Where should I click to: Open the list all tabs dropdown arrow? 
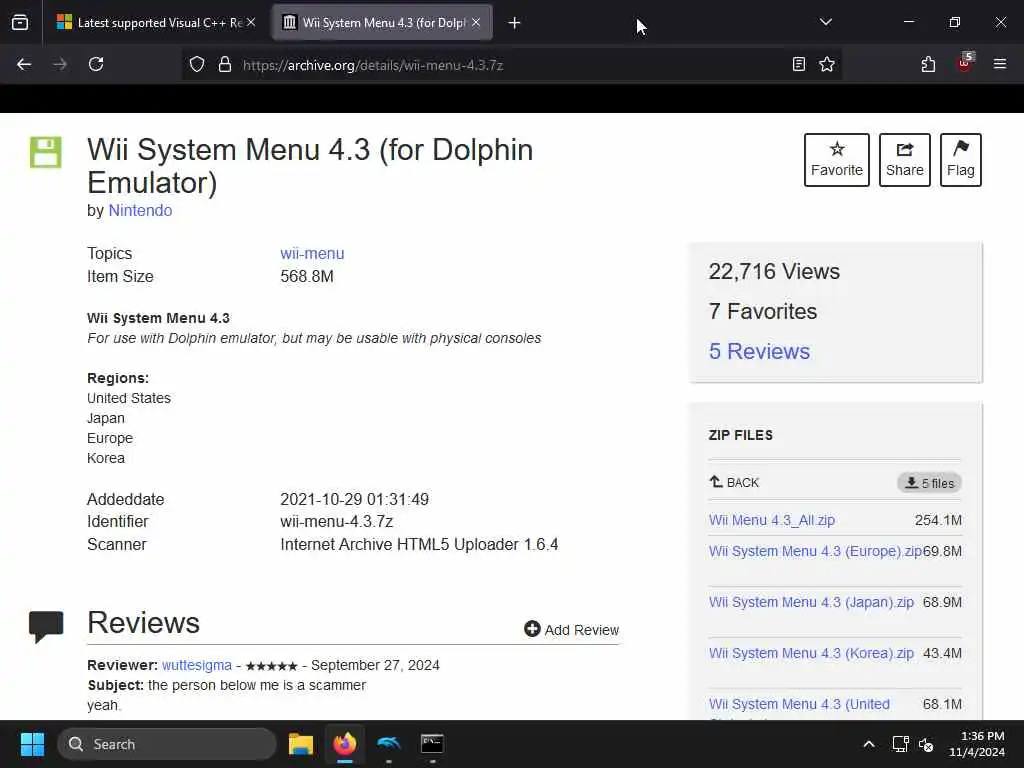pos(825,22)
